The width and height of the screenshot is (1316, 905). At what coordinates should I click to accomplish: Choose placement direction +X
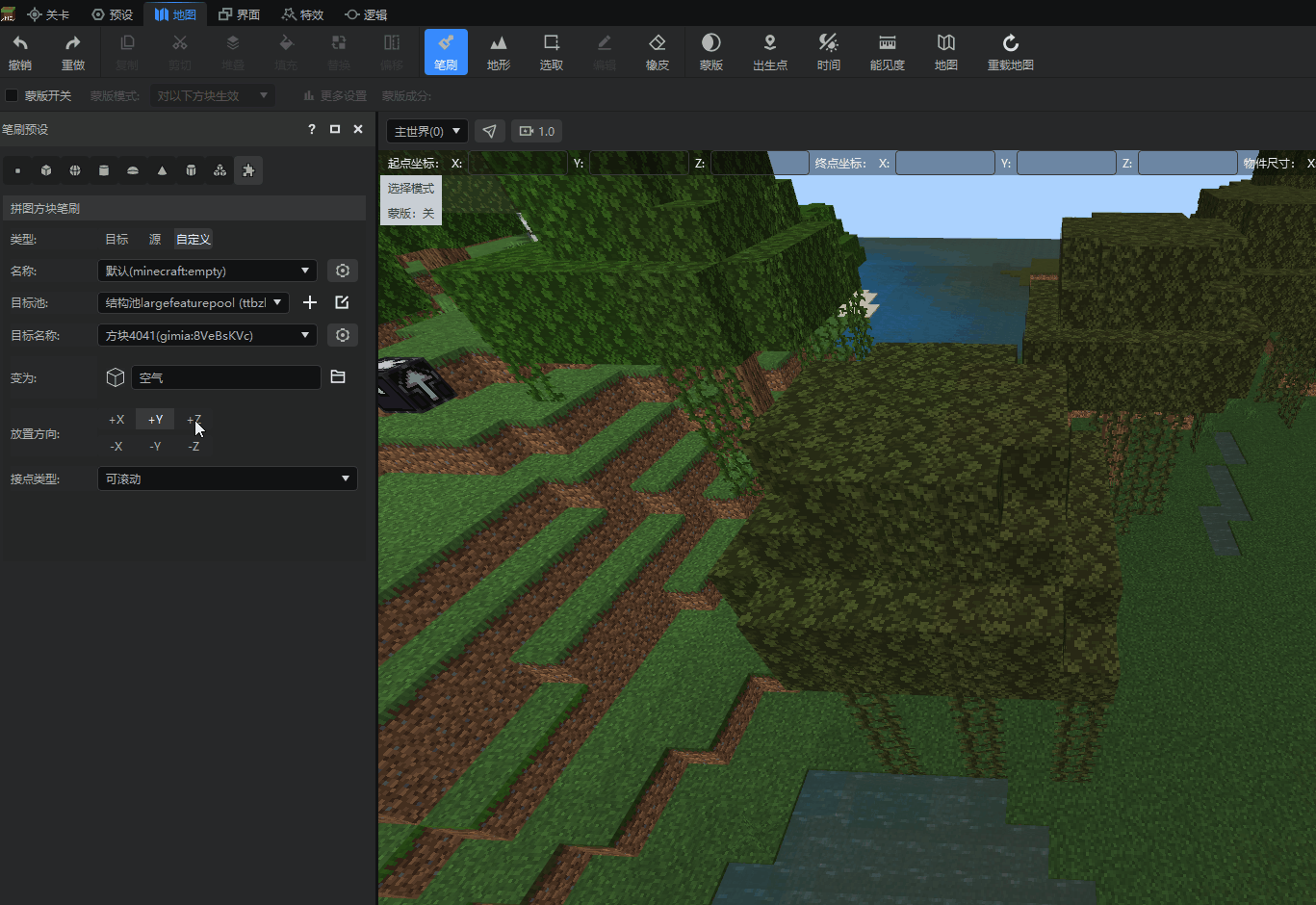coord(116,420)
